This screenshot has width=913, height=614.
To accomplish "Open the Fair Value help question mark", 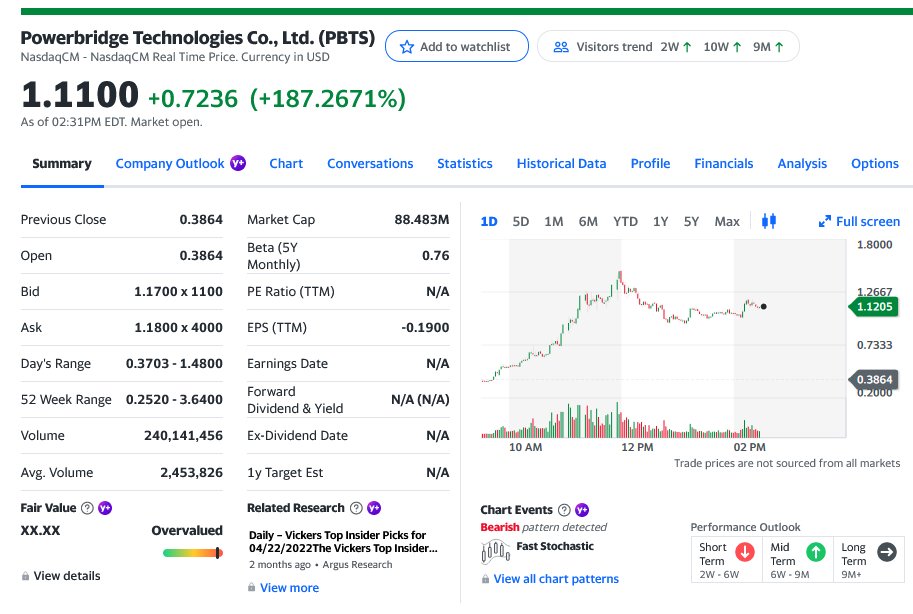I will pos(87,508).
